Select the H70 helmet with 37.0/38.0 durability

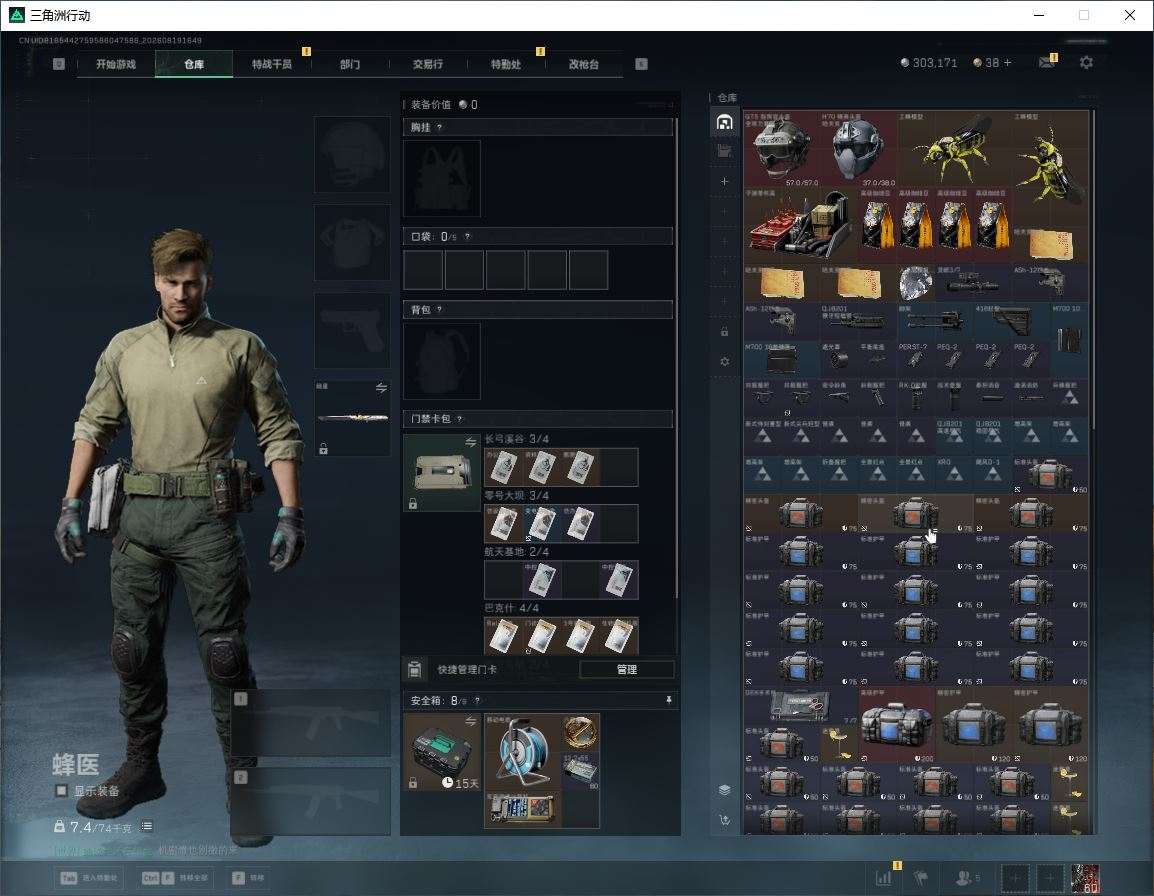858,148
